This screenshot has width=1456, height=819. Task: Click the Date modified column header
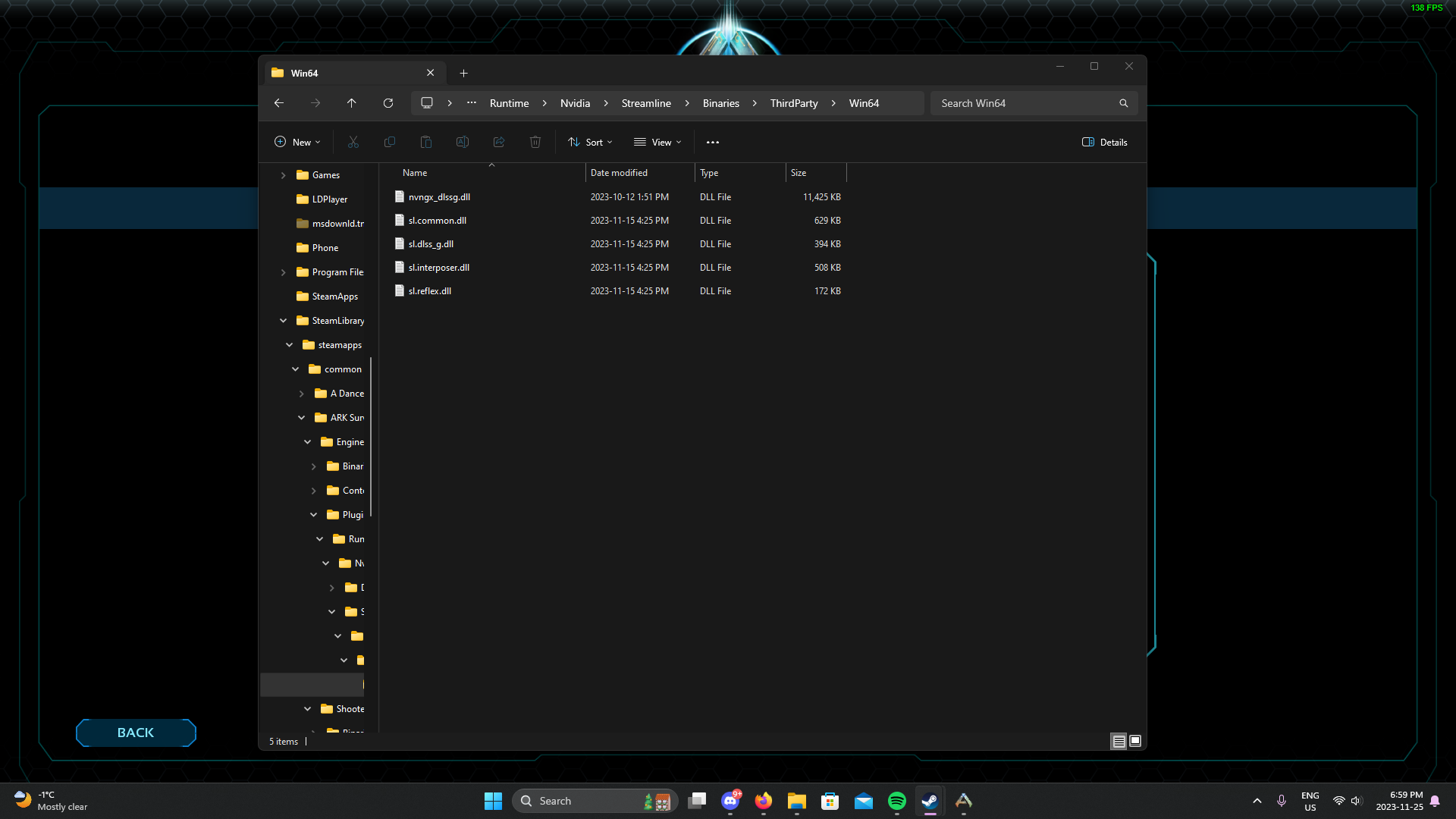click(619, 173)
